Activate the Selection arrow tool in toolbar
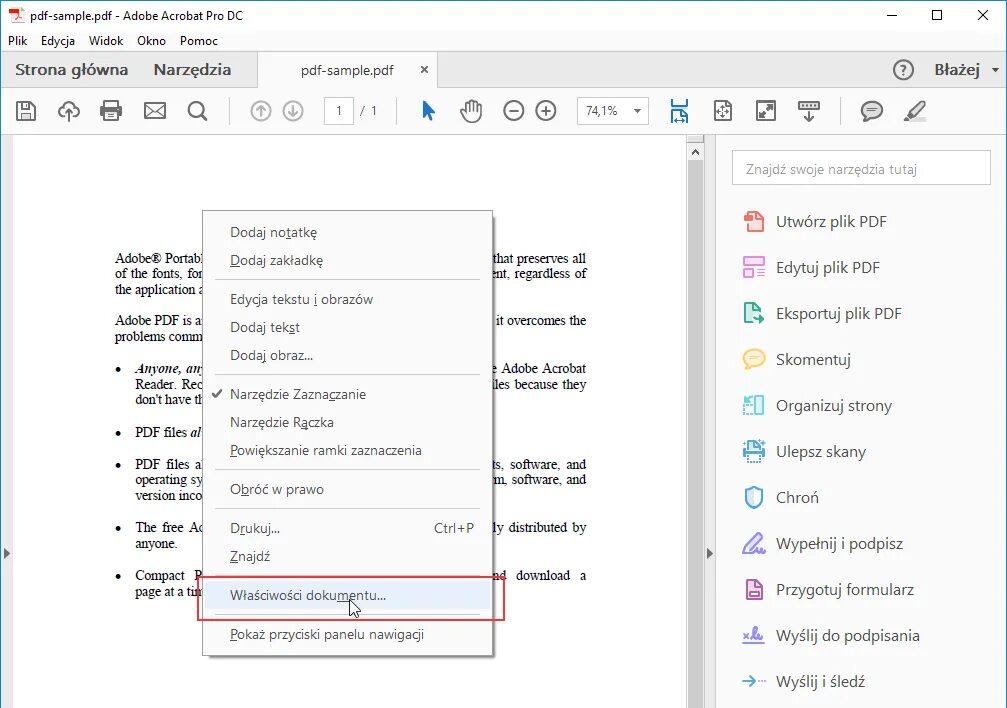 pyautogui.click(x=428, y=111)
